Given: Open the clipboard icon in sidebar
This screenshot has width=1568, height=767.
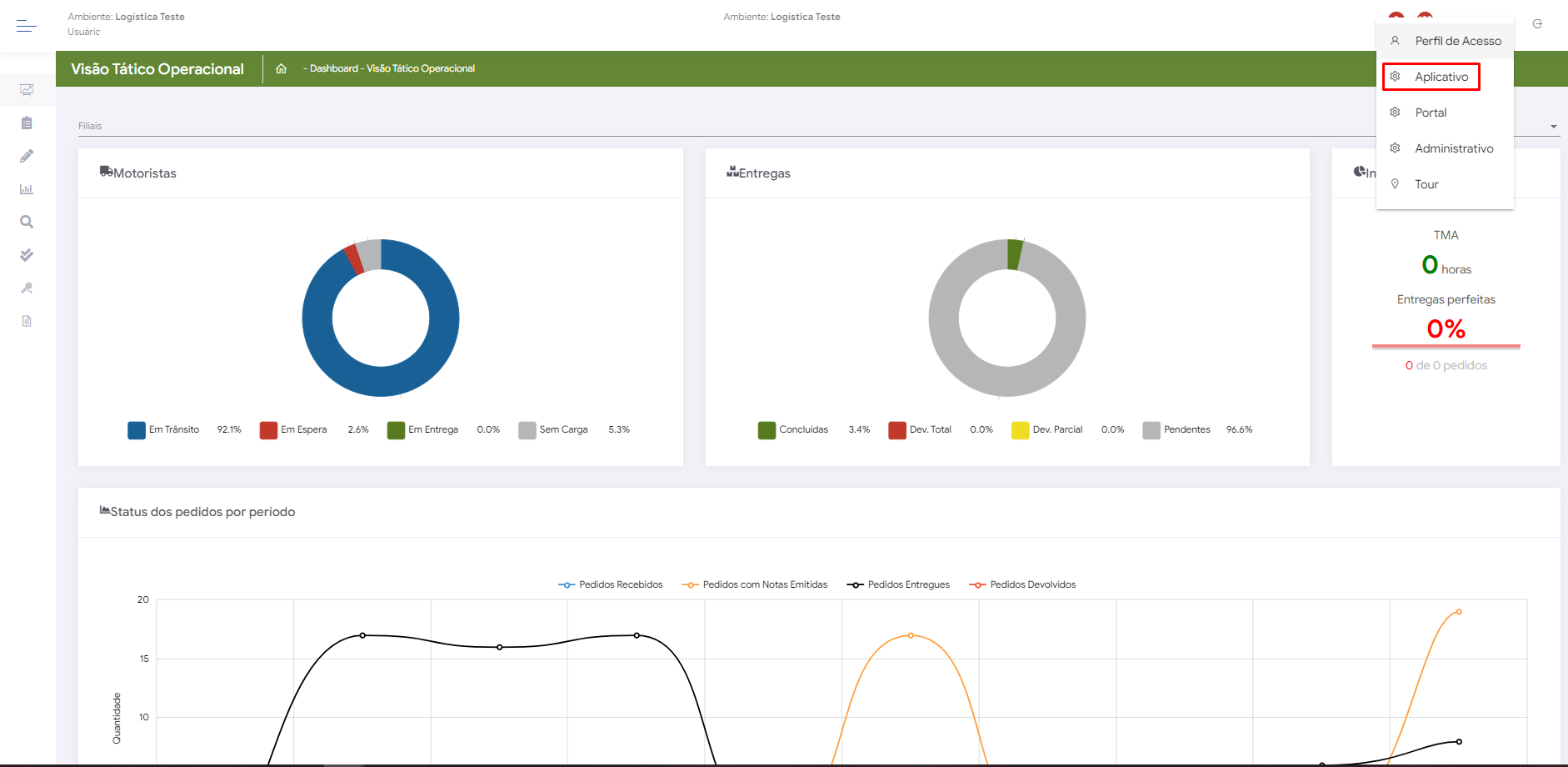Looking at the screenshot, I should pyautogui.click(x=27, y=123).
